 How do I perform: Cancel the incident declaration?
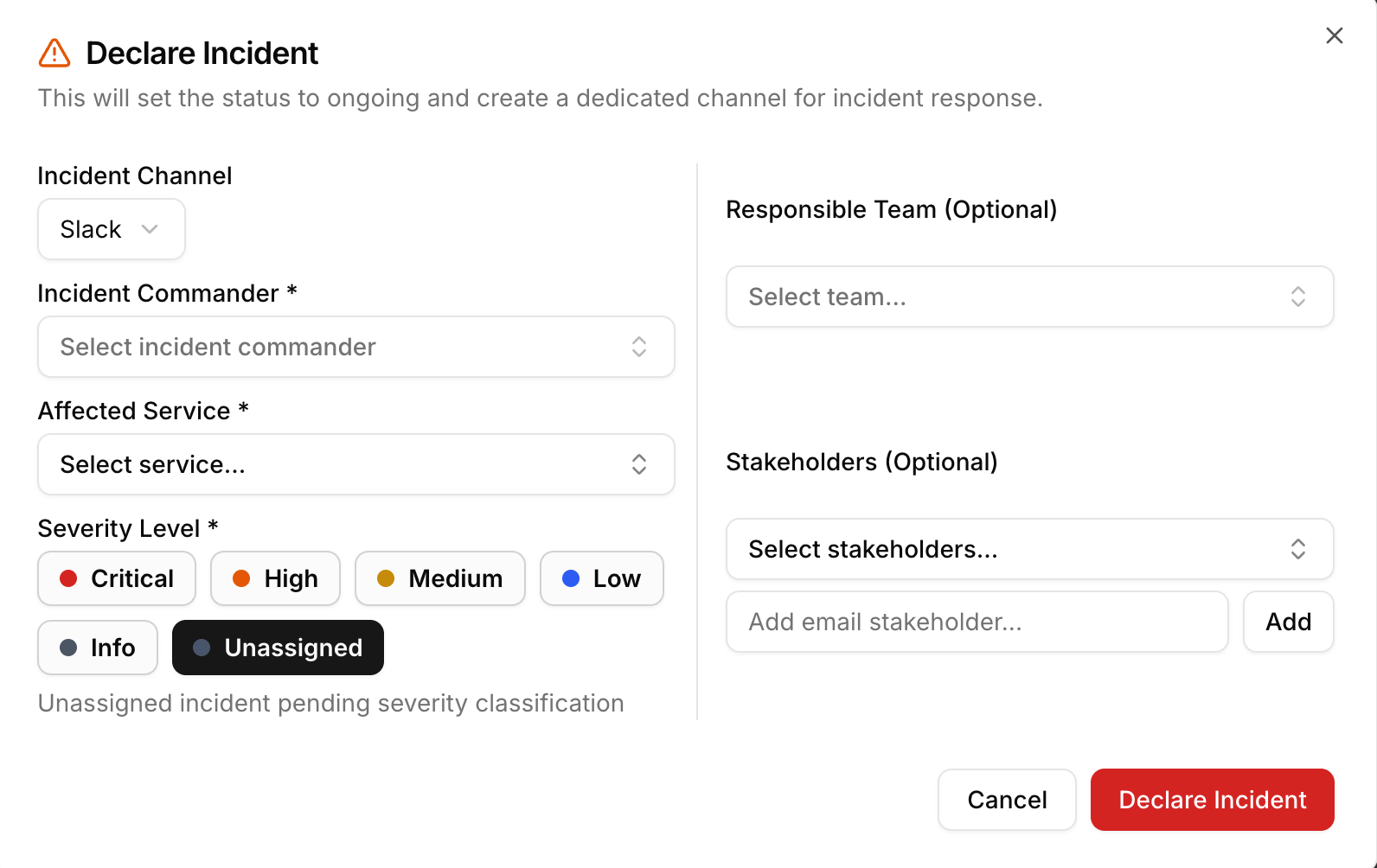click(x=1007, y=800)
